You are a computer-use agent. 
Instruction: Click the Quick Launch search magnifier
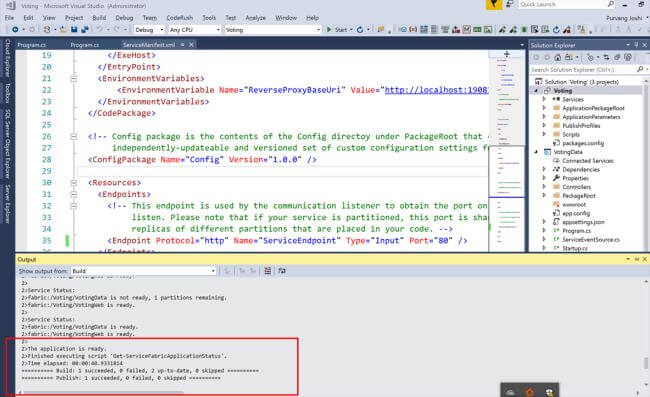click(610, 4)
